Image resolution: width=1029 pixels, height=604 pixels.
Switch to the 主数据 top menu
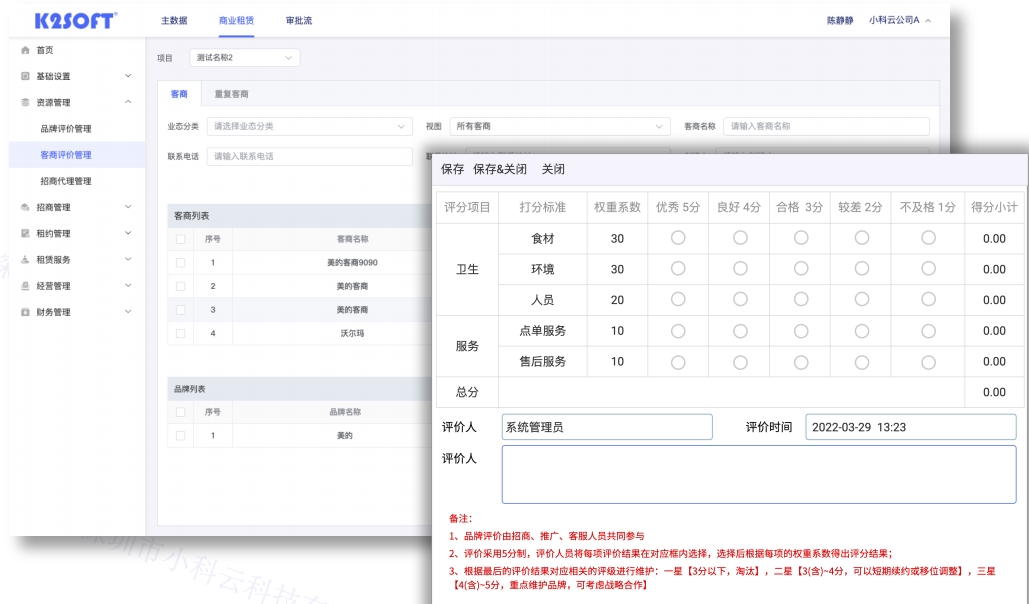pyautogui.click(x=174, y=20)
